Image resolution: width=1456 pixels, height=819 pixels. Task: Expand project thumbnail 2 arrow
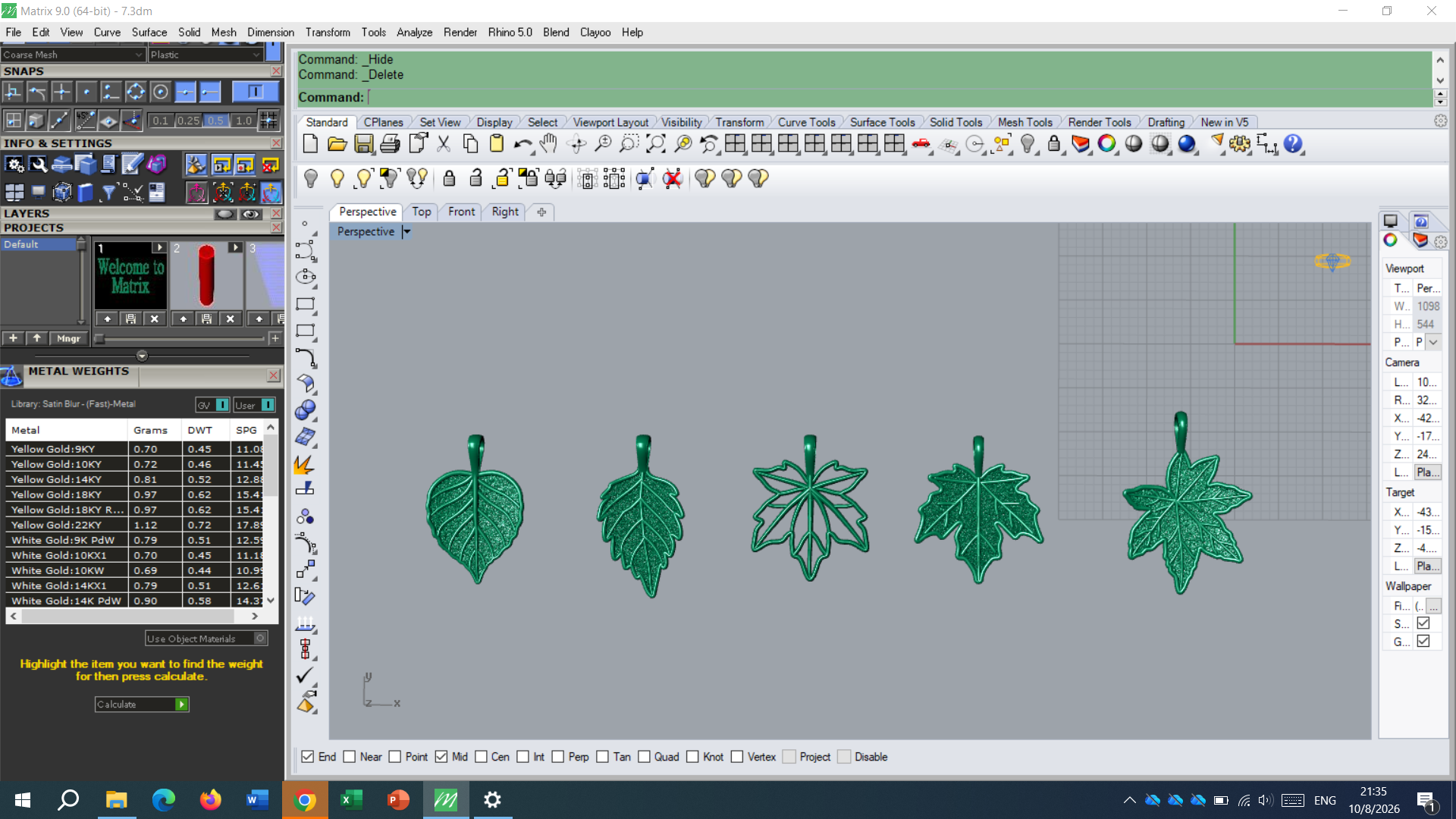(x=235, y=248)
